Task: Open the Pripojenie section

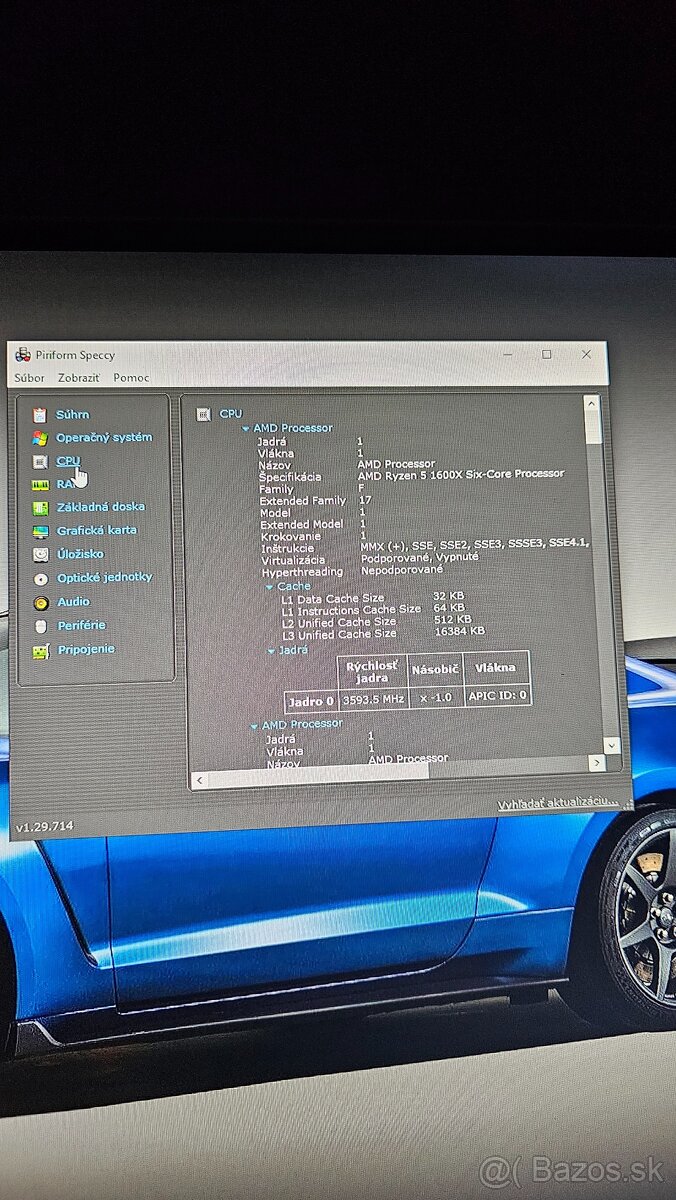Action: [x=86, y=649]
